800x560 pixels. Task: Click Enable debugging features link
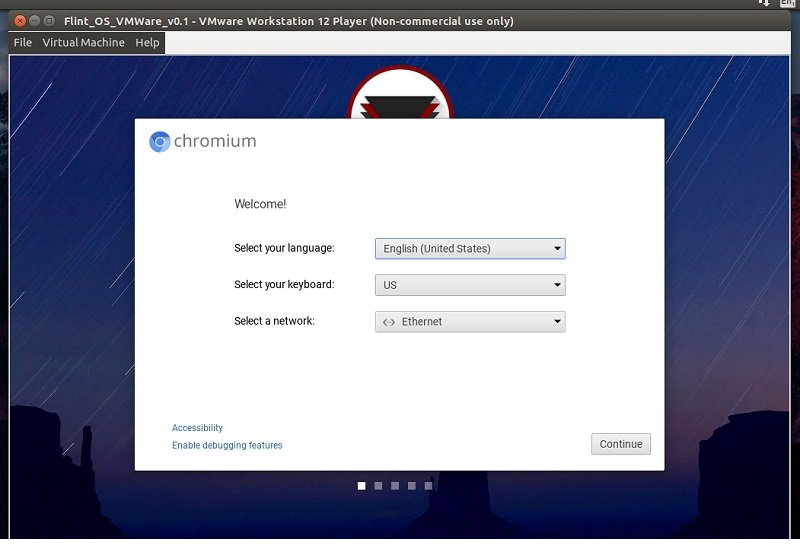227,445
